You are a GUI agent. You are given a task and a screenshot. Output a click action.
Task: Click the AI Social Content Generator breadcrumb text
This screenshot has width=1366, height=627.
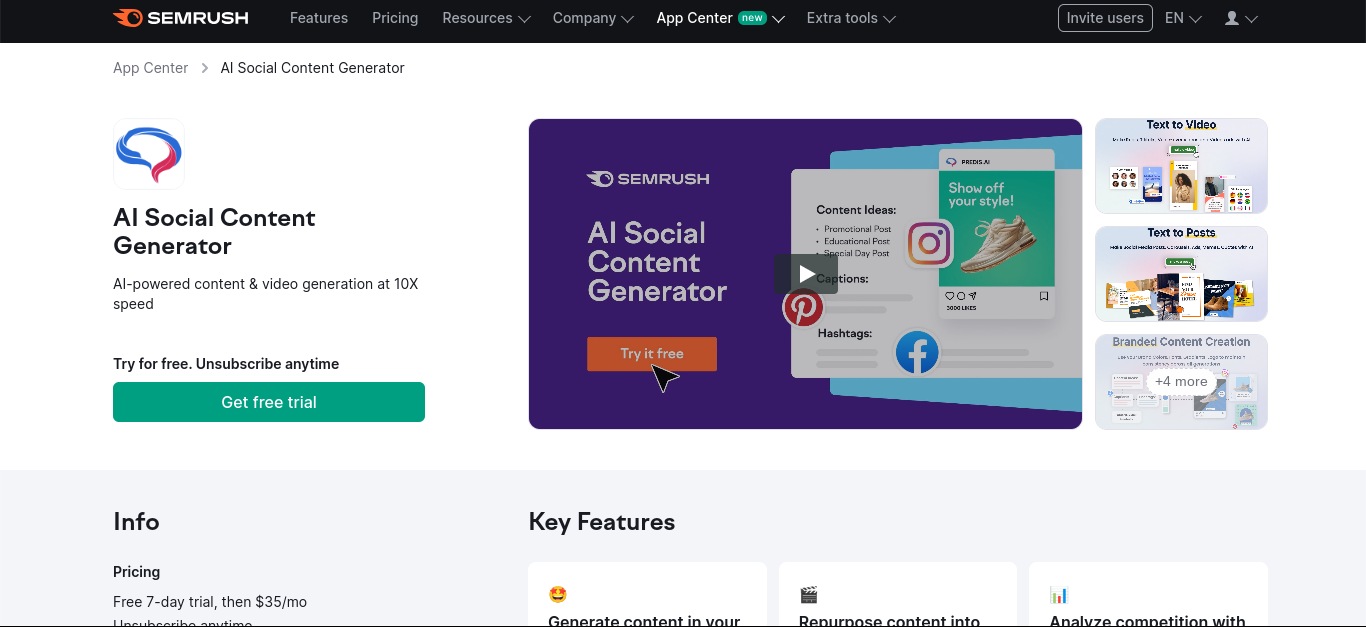coord(312,68)
